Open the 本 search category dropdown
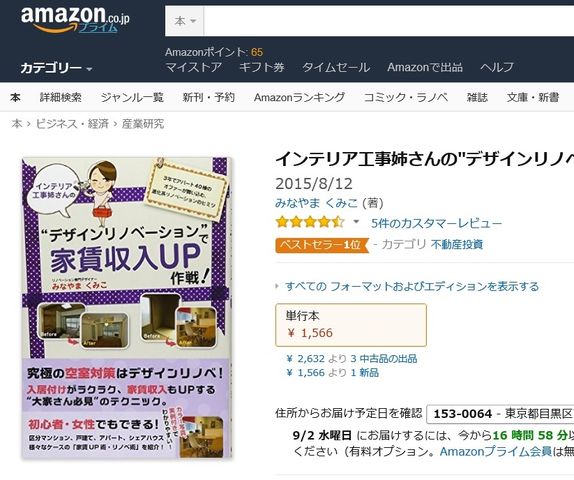The width and height of the screenshot is (574, 480). pos(184,21)
